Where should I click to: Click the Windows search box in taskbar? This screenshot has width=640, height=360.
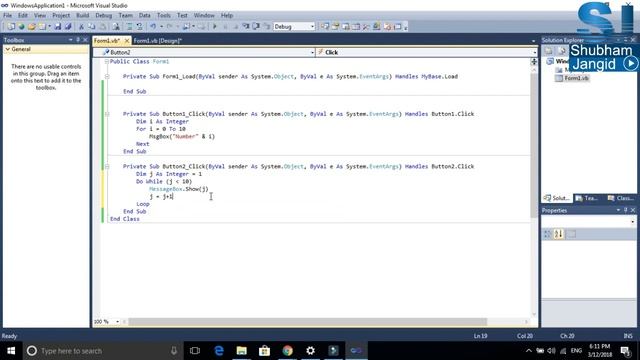[x=103, y=351]
